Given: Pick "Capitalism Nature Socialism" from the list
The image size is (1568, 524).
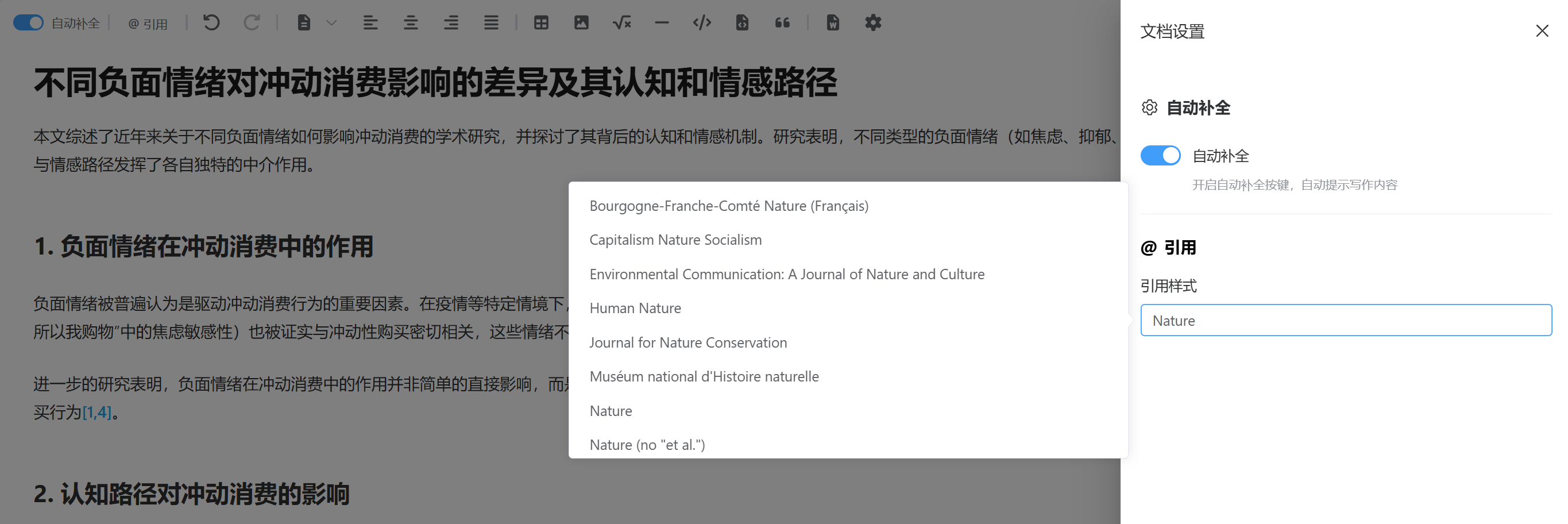Looking at the screenshot, I should (675, 240).
